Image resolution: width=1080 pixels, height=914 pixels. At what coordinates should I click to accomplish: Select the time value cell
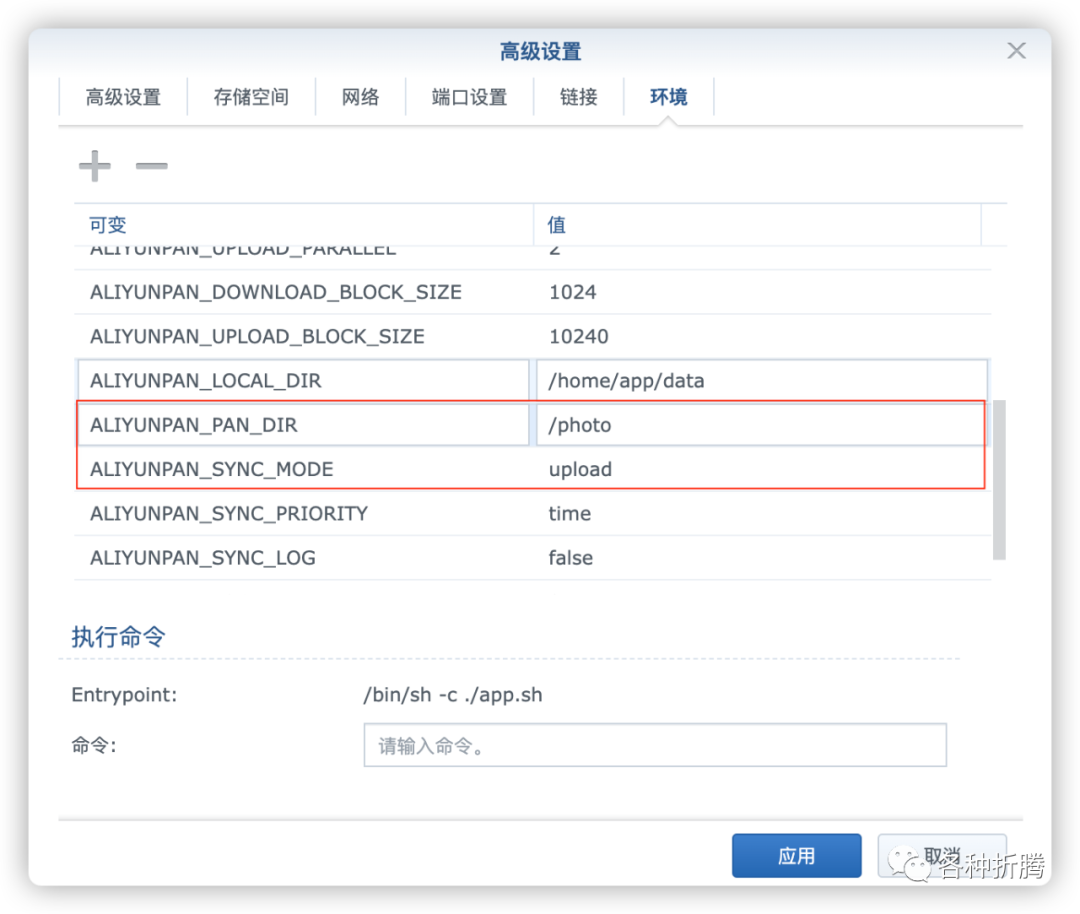click(x=570, y=513)
